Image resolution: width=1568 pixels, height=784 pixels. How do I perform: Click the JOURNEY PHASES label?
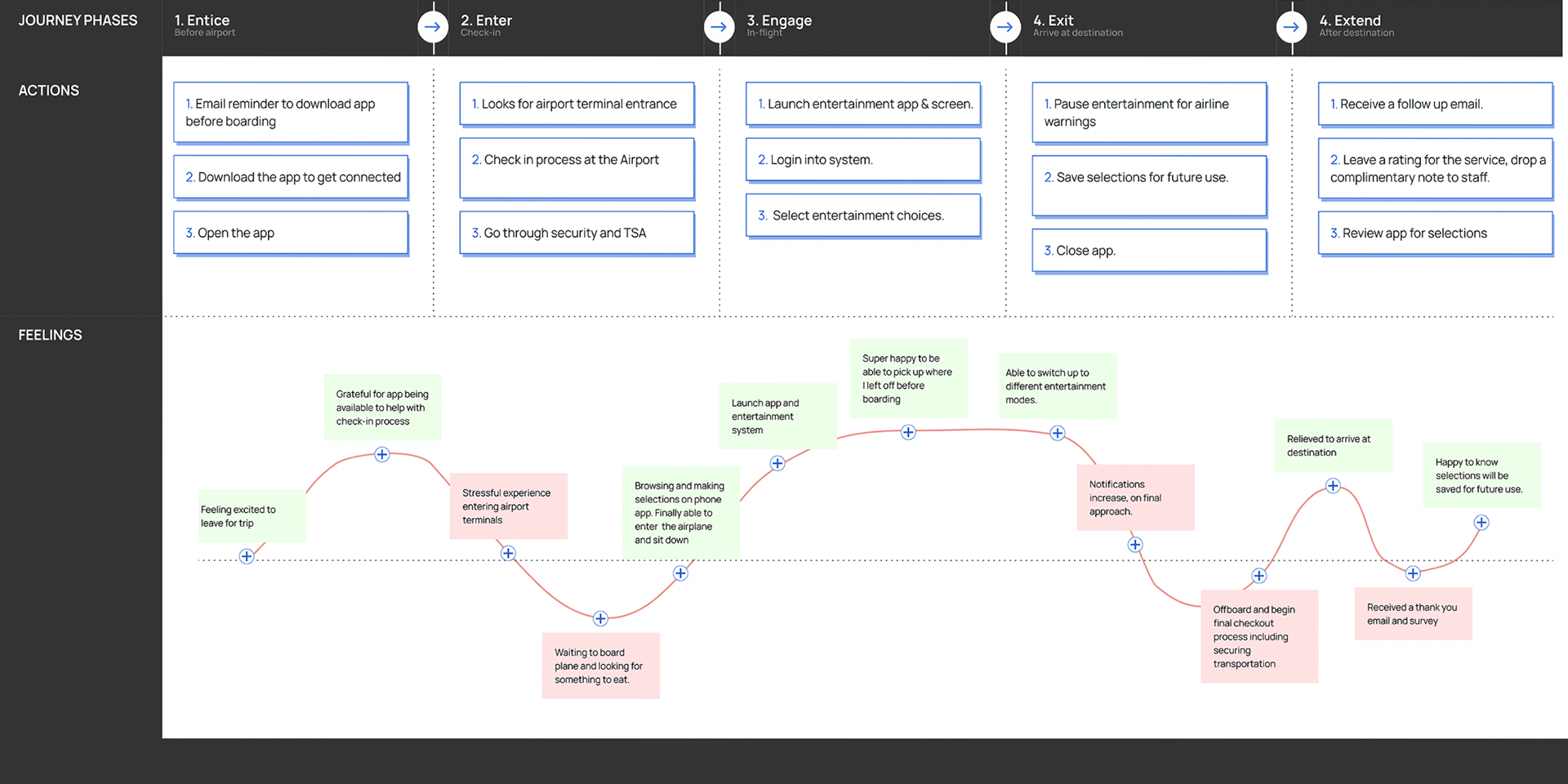[x=78, y=20]
